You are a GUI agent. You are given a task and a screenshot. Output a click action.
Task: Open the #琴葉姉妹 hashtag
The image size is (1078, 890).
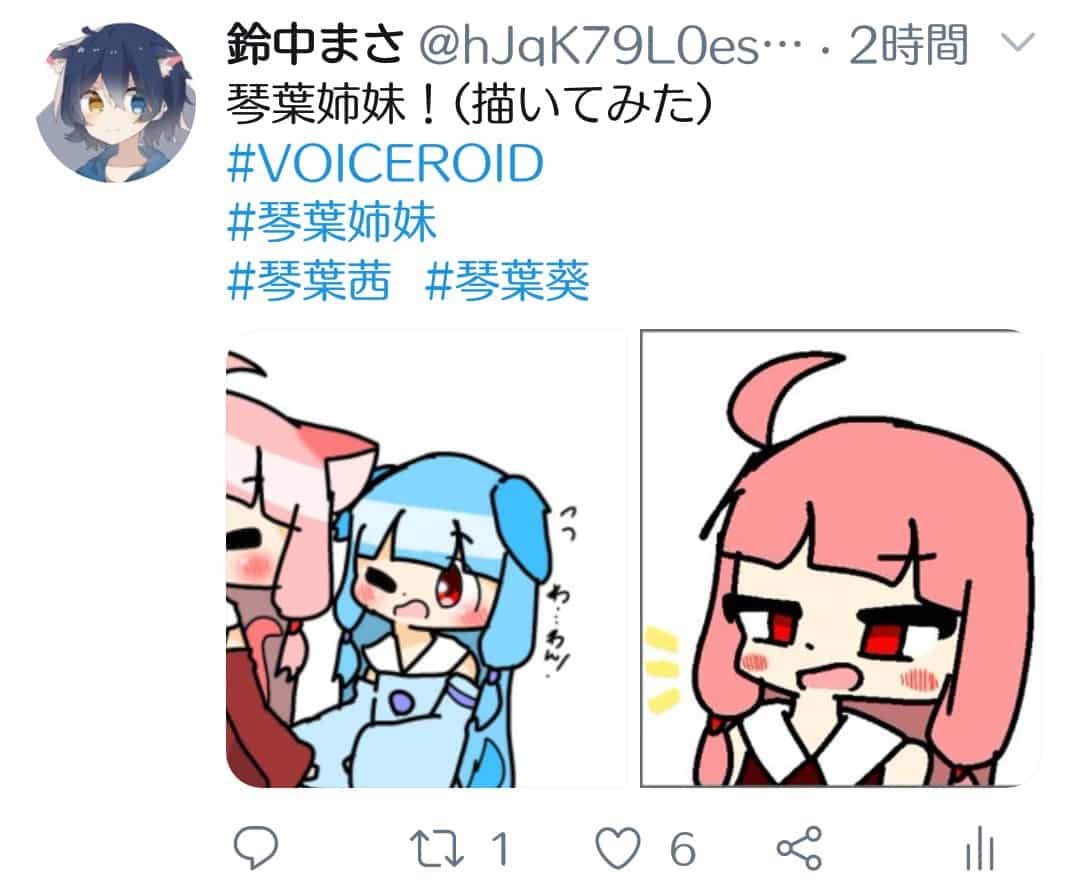click(331, 222)
